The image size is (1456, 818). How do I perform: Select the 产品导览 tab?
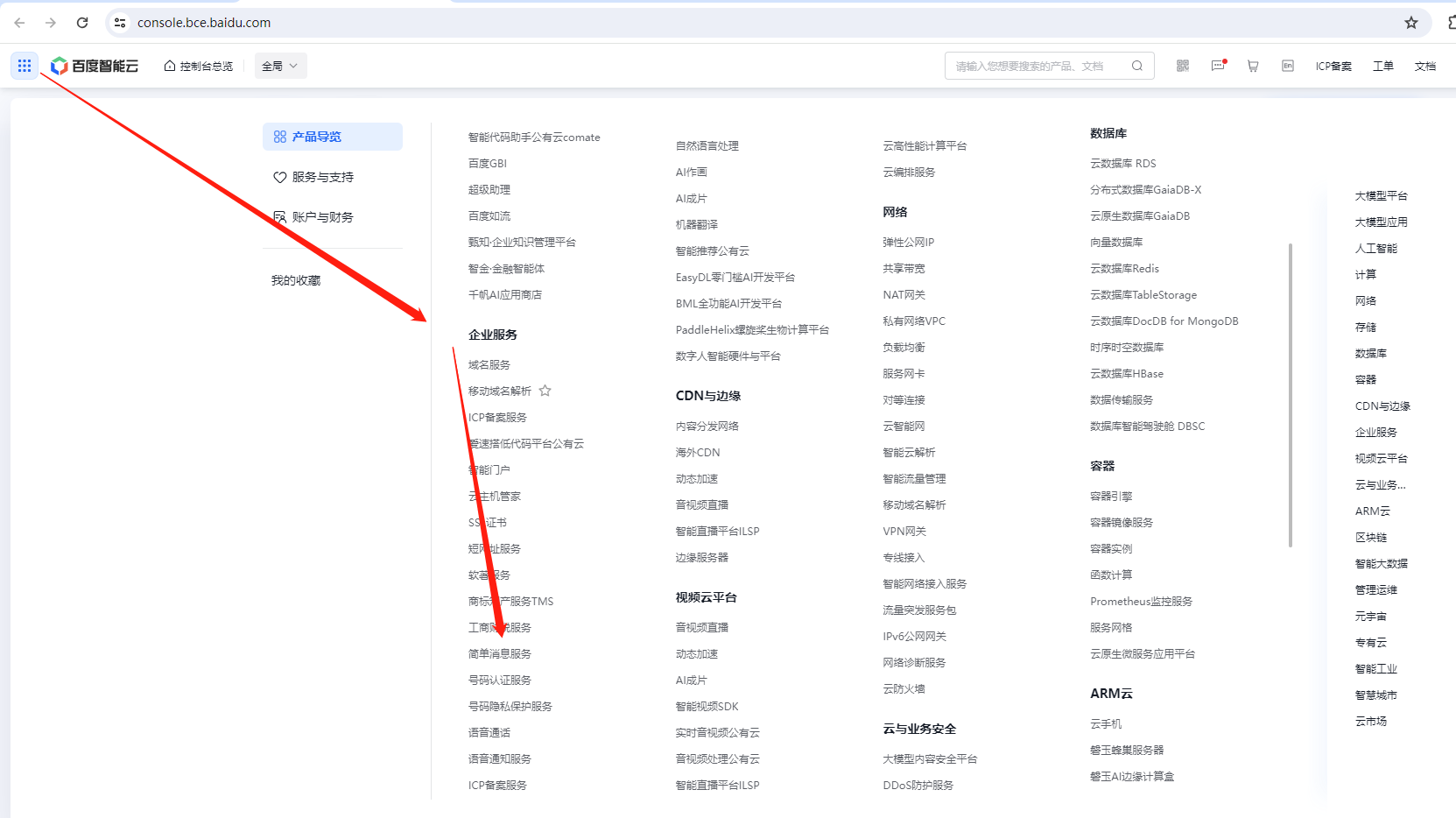coord(332,137)
